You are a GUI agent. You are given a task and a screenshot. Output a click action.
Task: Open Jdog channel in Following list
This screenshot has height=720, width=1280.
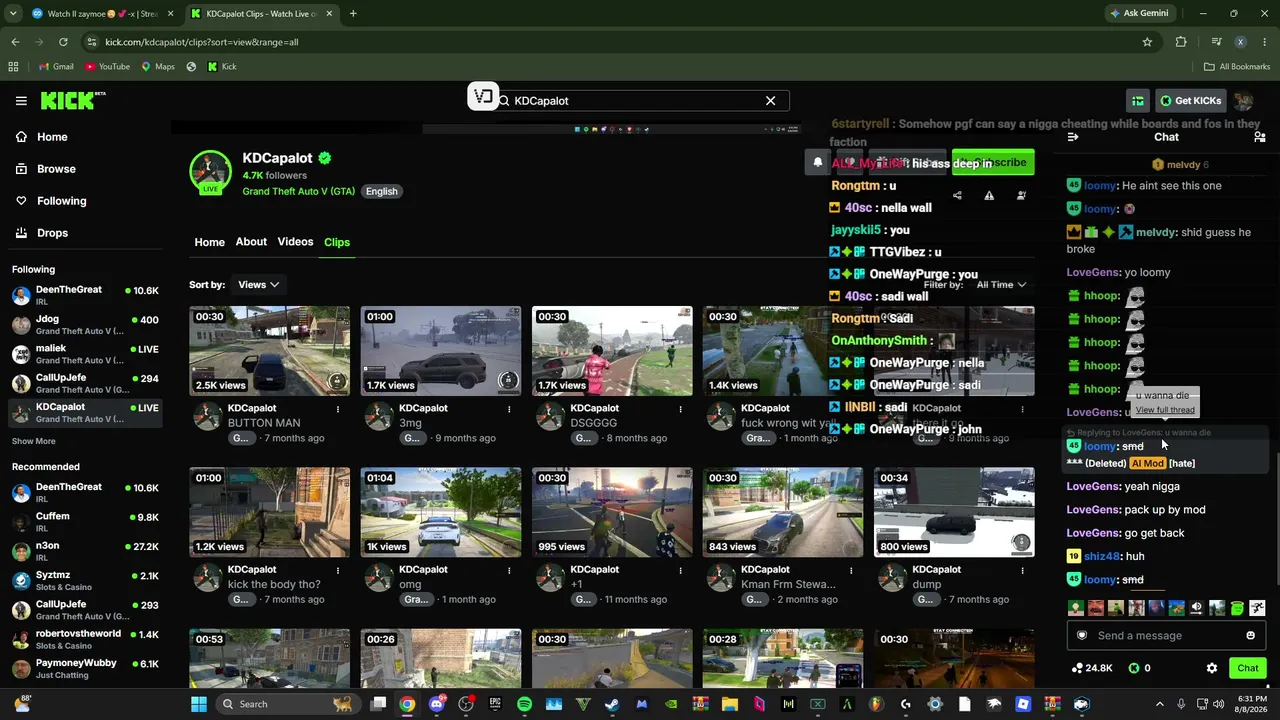pyautogui.click(x=85, y=324)
